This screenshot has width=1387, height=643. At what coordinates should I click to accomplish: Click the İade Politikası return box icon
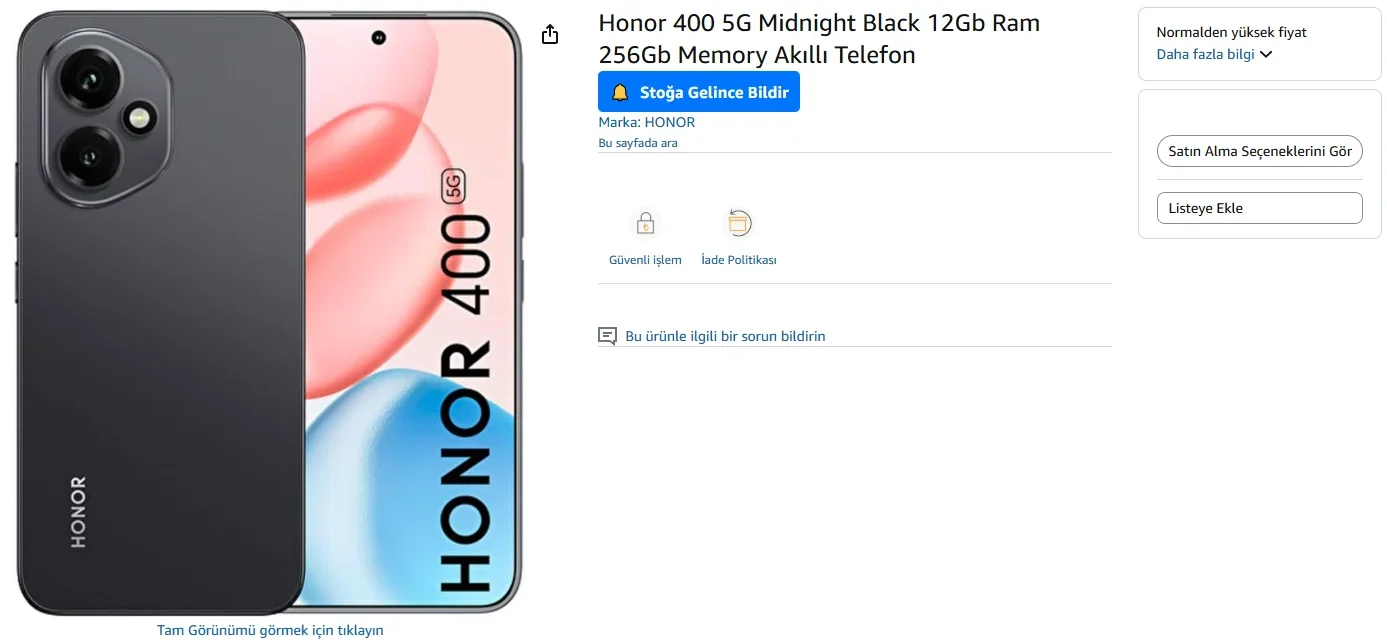[x=739, y=223]
